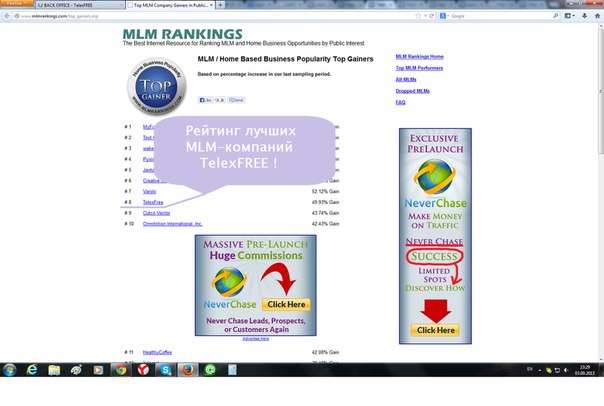The height and width of the screenshot is (406, 604).
Task: Reload the page with the refresh icon
Action: pos(431,16)
